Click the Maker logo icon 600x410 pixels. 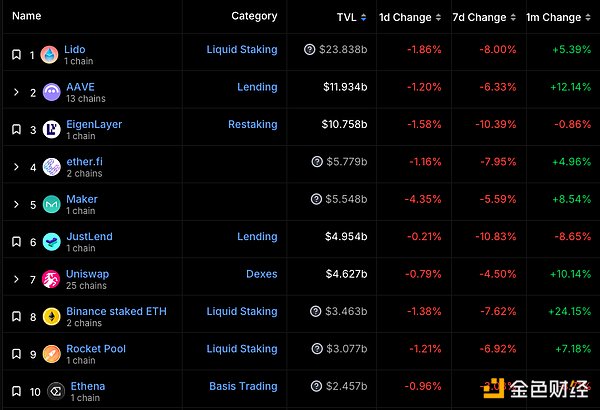[51, 205]
